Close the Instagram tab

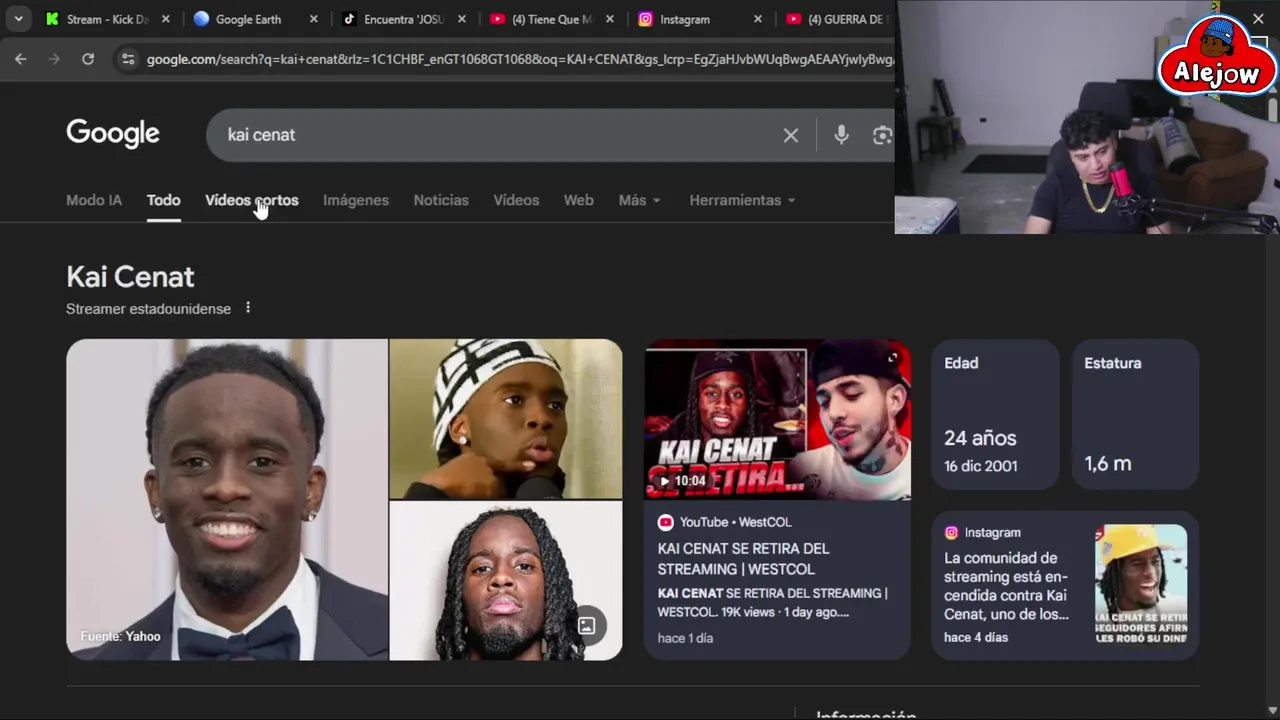(758, 19)
